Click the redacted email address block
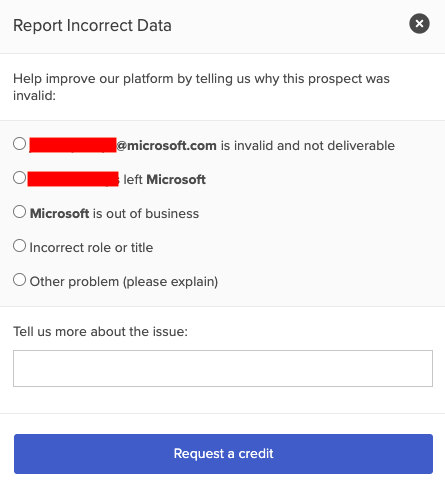Viewport: 445px width, 484px height. pyautogui.click(x=73, y=145)
